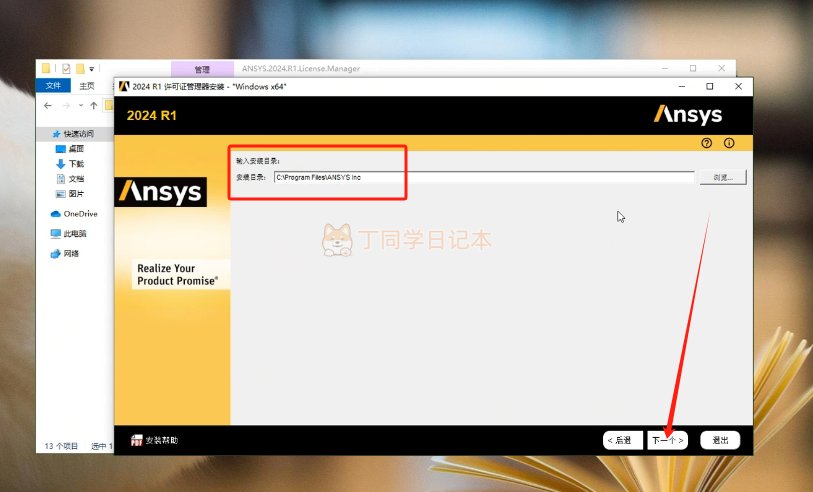This screenshot has height=492, width=813.
Task: Close the File Explorer window behind
Action: coord(721,68)
